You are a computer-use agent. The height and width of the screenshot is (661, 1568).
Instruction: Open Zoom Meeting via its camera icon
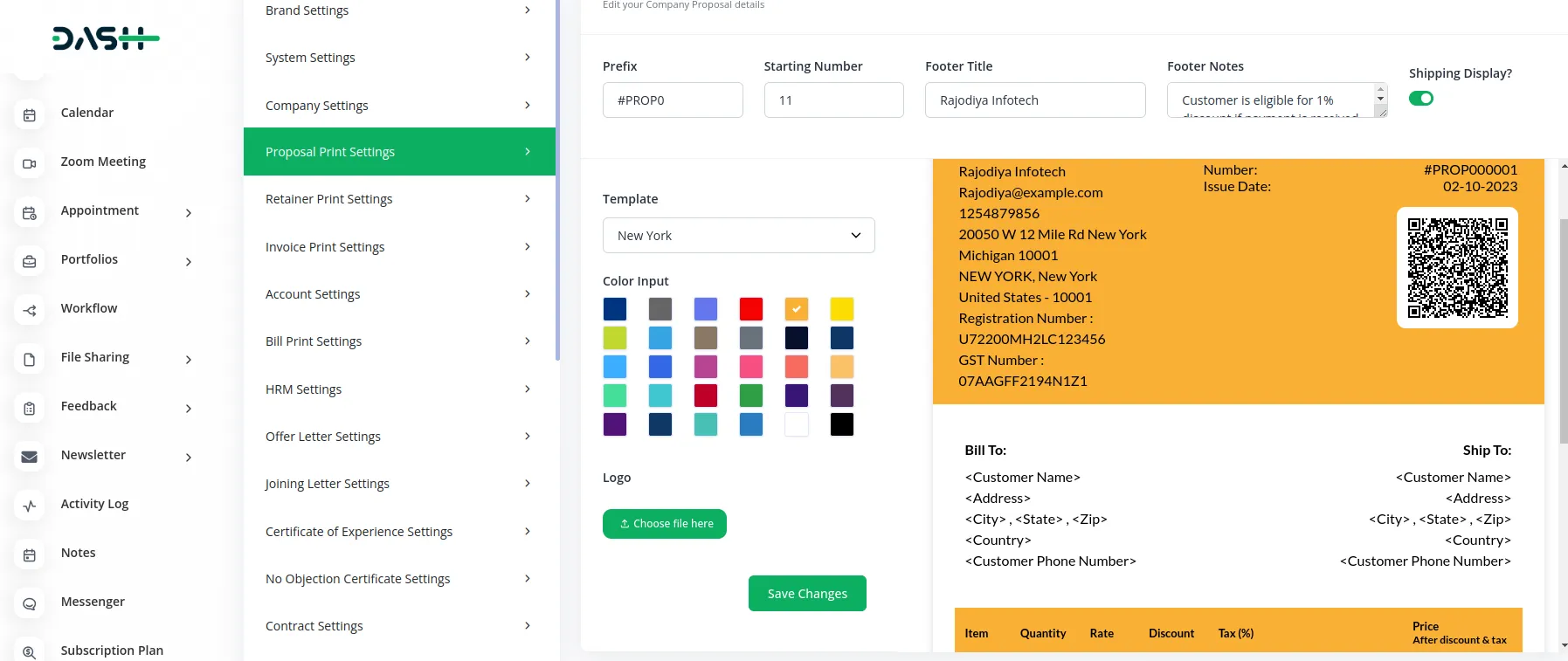point(30,163)
